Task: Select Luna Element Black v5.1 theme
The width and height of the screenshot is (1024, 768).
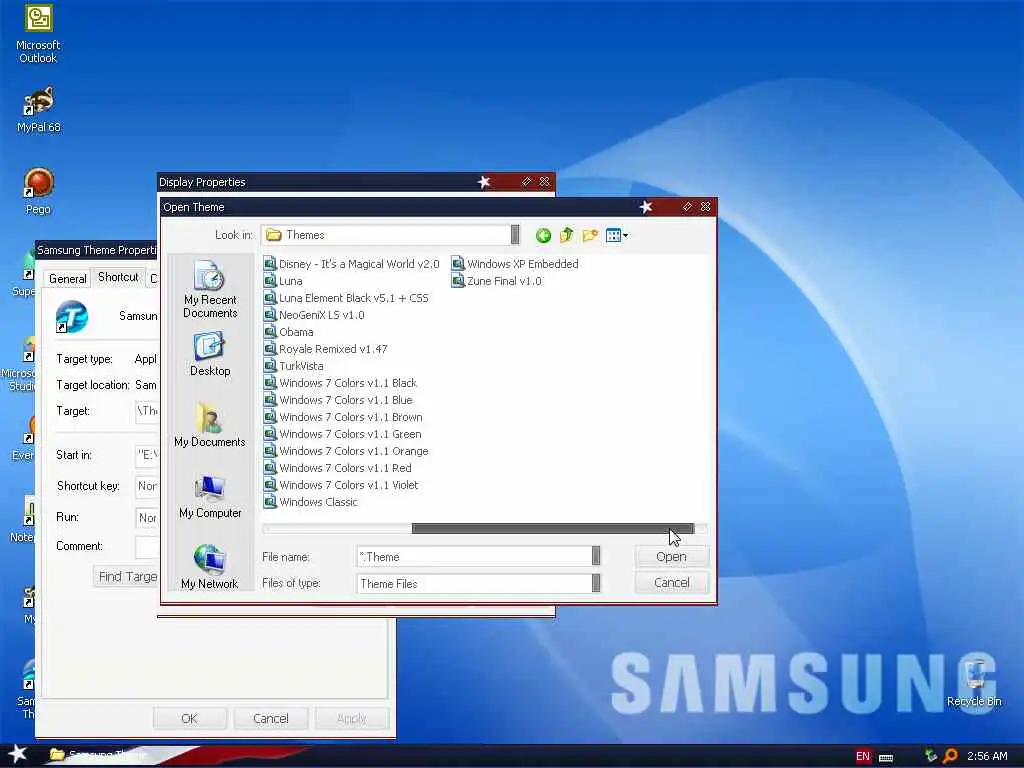Action: tap(346, 298)
